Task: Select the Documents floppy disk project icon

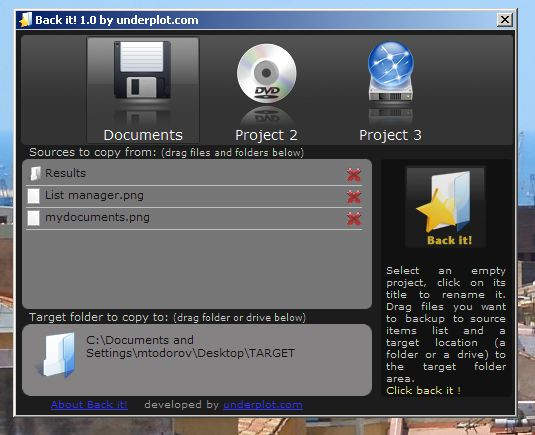Action: click(142, 70)
